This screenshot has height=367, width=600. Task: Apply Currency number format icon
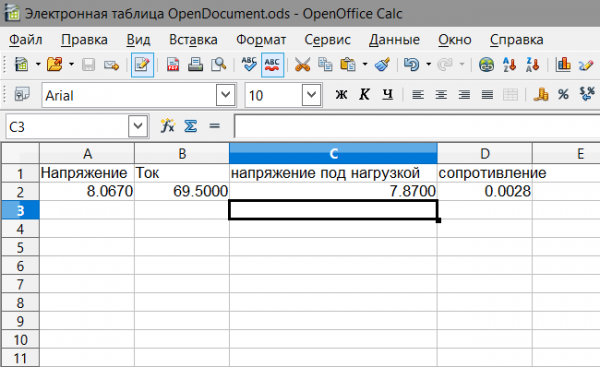[541, 95]
